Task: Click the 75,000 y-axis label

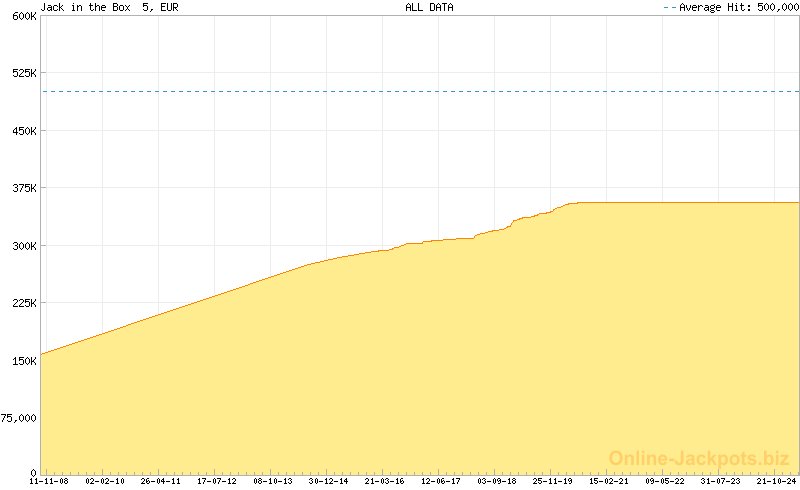Action: (x=20, y=418)
